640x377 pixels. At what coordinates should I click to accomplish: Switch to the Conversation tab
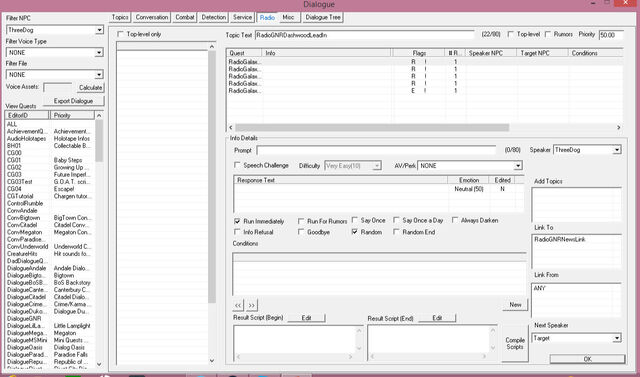(x=152, y=17)
